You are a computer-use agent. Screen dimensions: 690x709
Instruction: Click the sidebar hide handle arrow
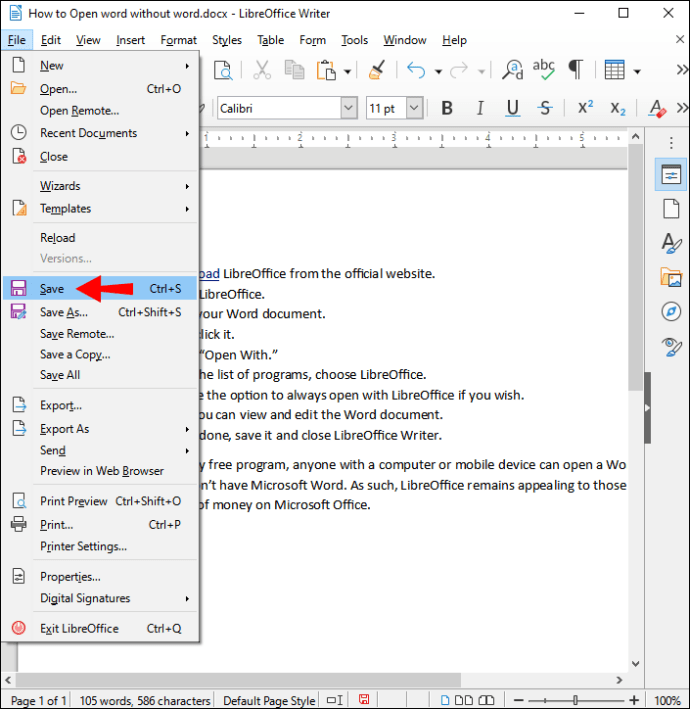tap(647, 408)
